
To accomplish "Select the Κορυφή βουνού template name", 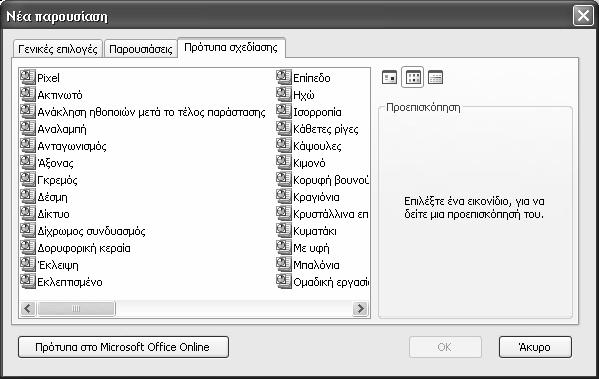I will pos(331,180).
